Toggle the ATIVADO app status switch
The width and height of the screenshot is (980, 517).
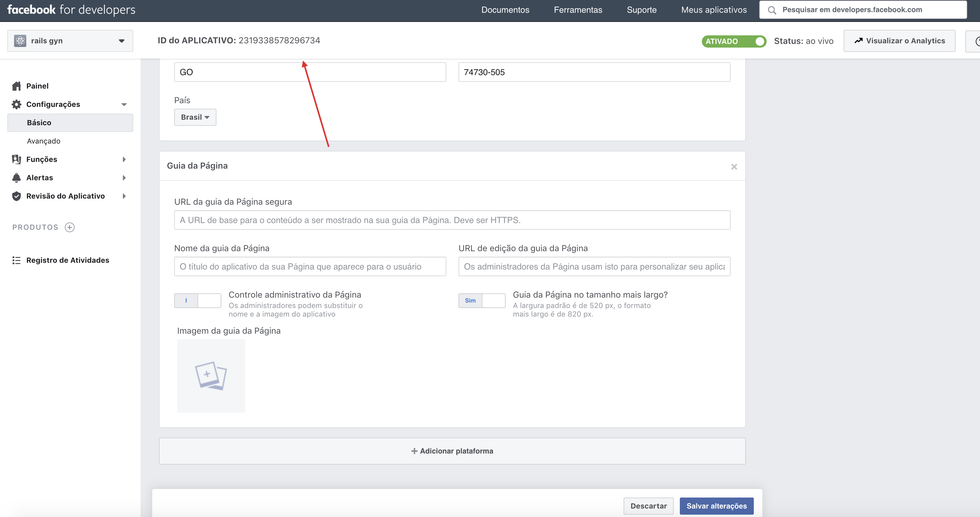[734, 41]
